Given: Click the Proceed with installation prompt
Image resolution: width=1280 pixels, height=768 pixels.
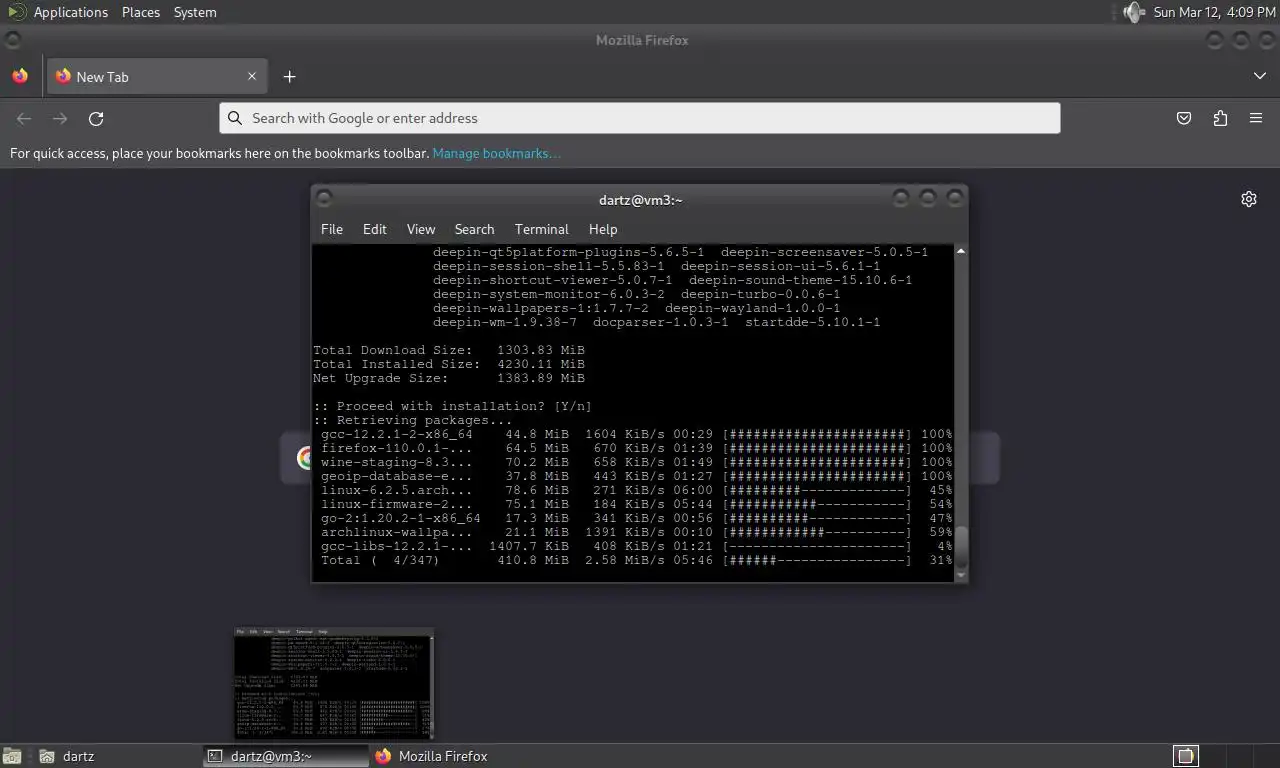Looking at the screenshot, I should 452,406.
